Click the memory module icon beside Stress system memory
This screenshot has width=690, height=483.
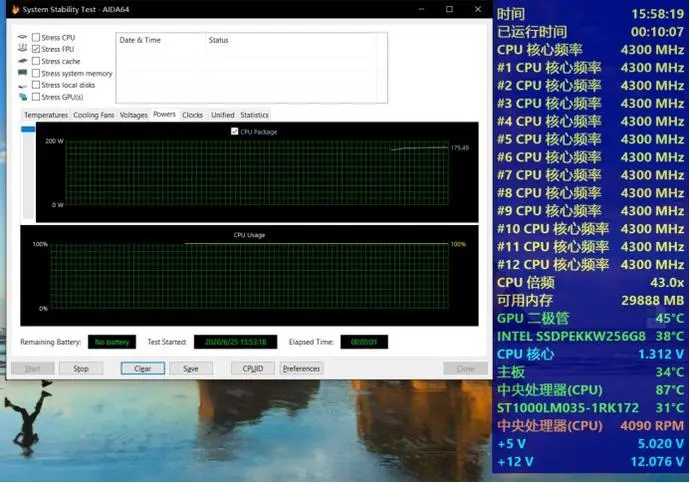pos(22,73)
